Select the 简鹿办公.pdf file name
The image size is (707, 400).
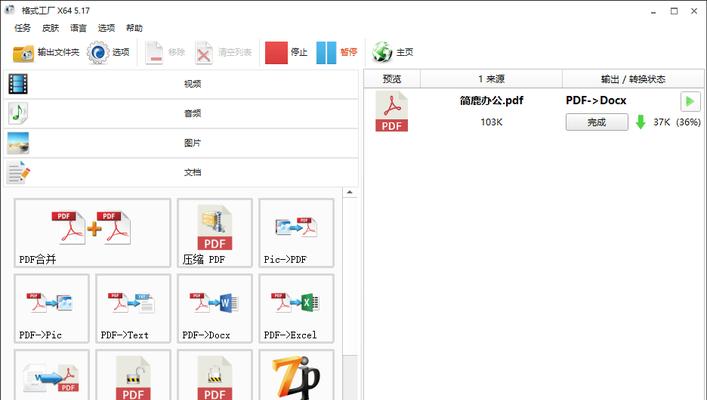pos(491,101)
